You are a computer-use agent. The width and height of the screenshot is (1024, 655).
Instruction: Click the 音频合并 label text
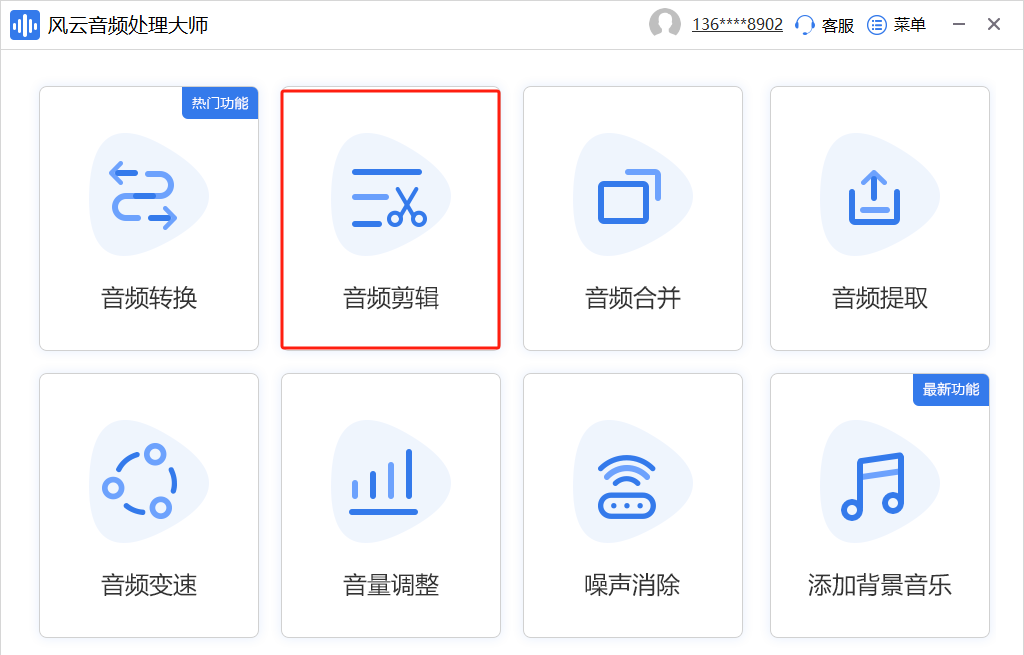pos(633,298)
